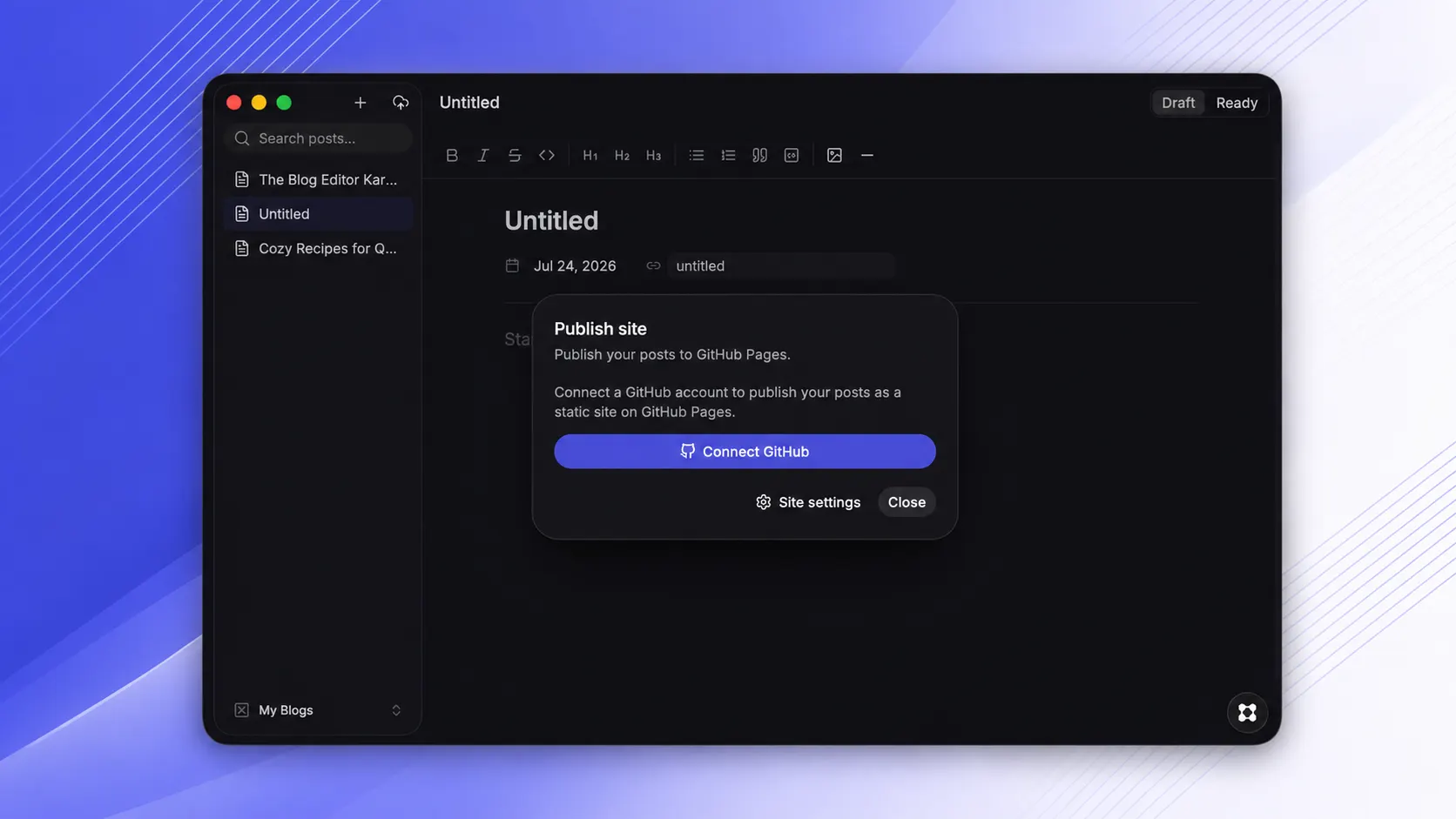Viewport: 1456px width, 819px height.
Task: Toggle italic formatting
Action: (483, 155)
